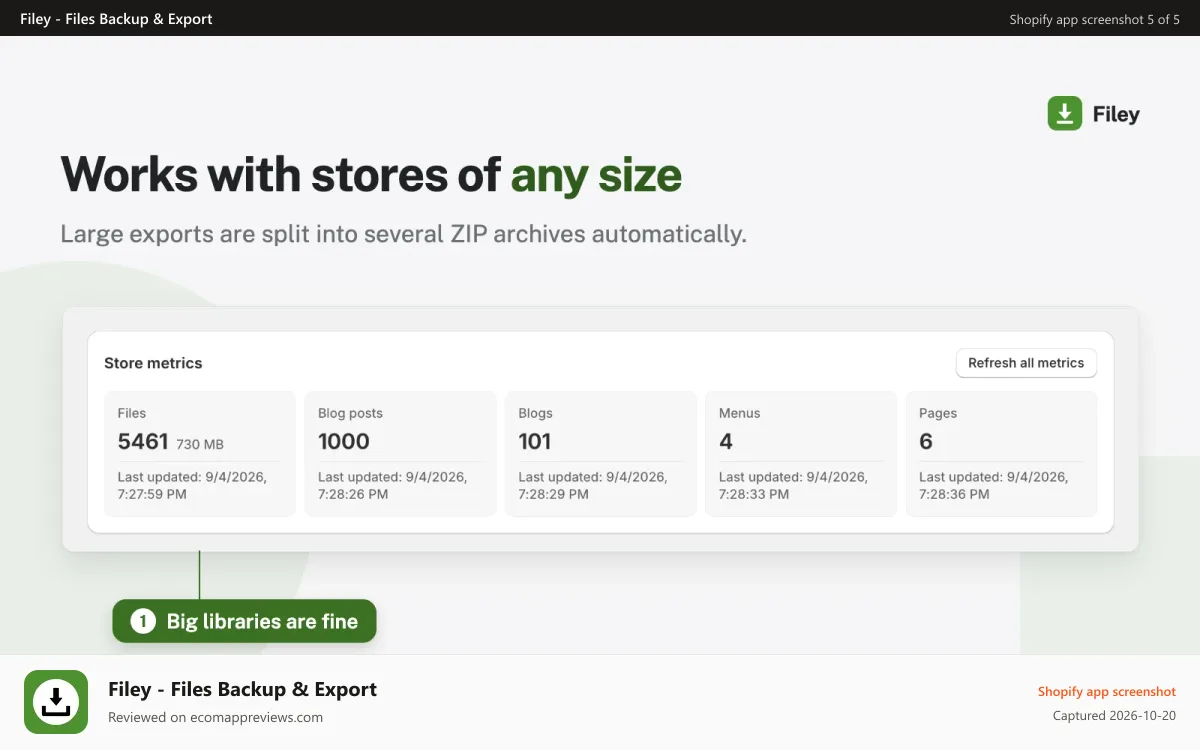The height and width of the screenshot is (750, 1200).
Task: Select the Files metric card
Action: click(200, 454)
